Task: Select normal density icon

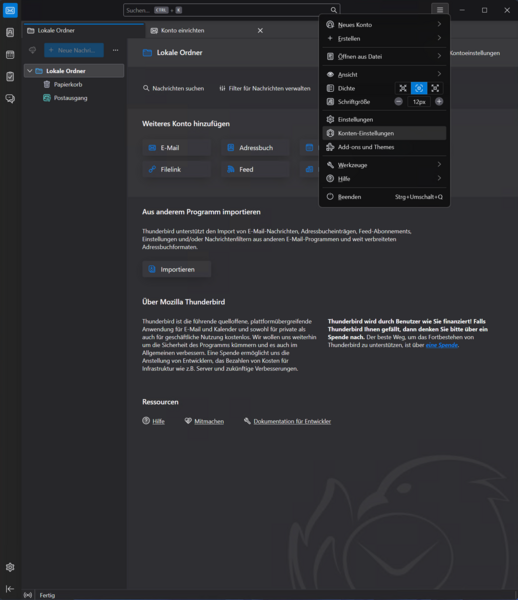Action: pyautogui.click(x=419, y=88)
